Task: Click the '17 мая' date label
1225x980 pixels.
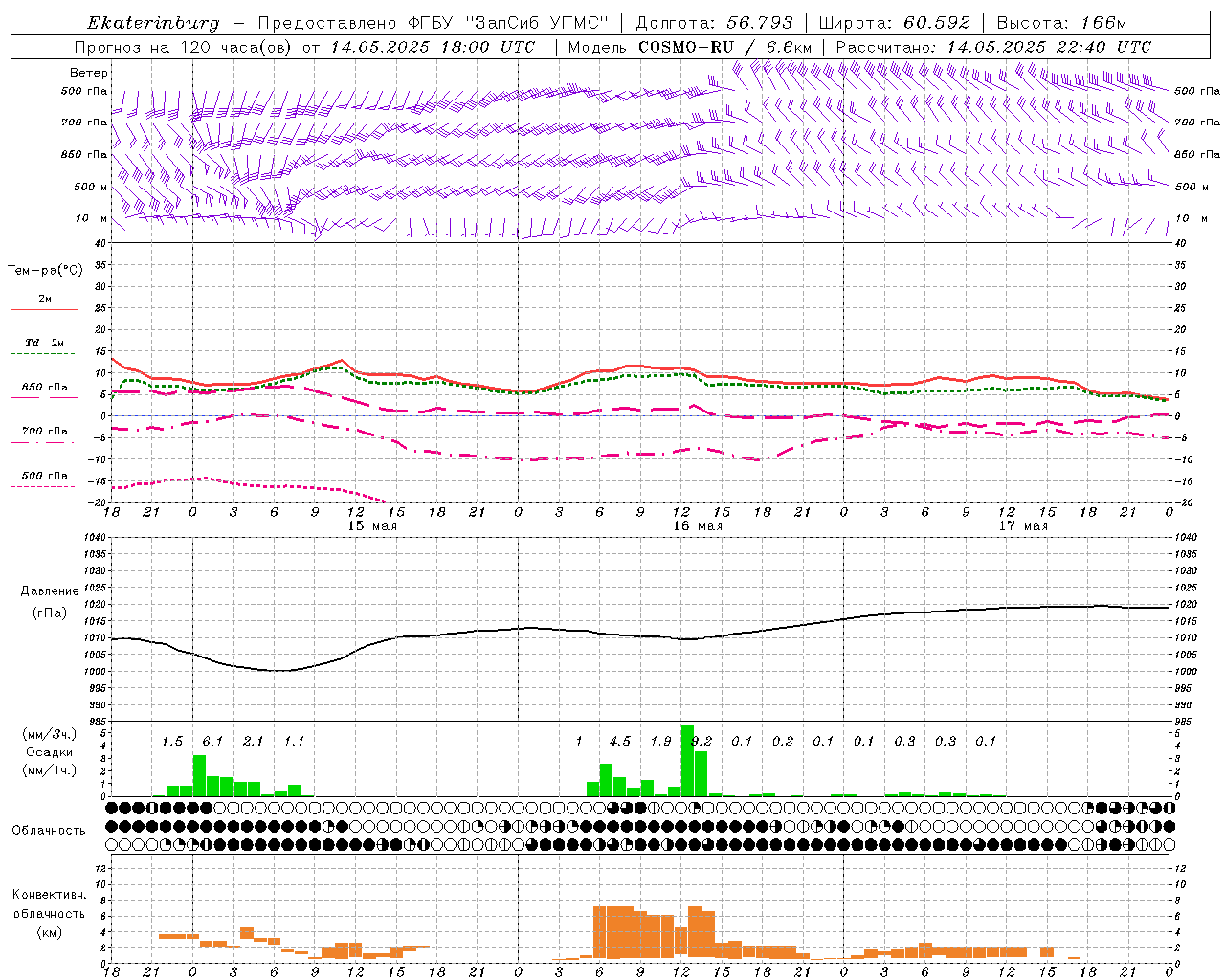Action: pos(1023,526)
